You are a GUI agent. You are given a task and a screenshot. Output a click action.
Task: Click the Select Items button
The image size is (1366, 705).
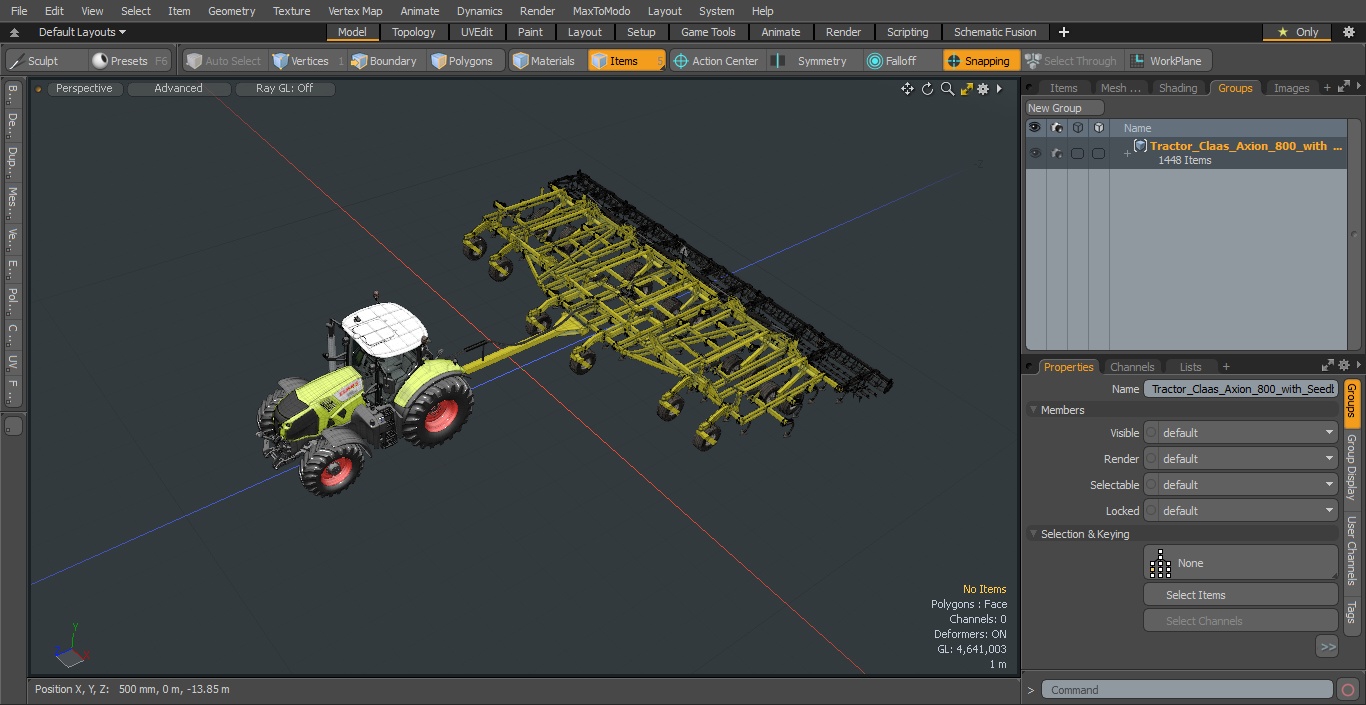point(1240,595)
